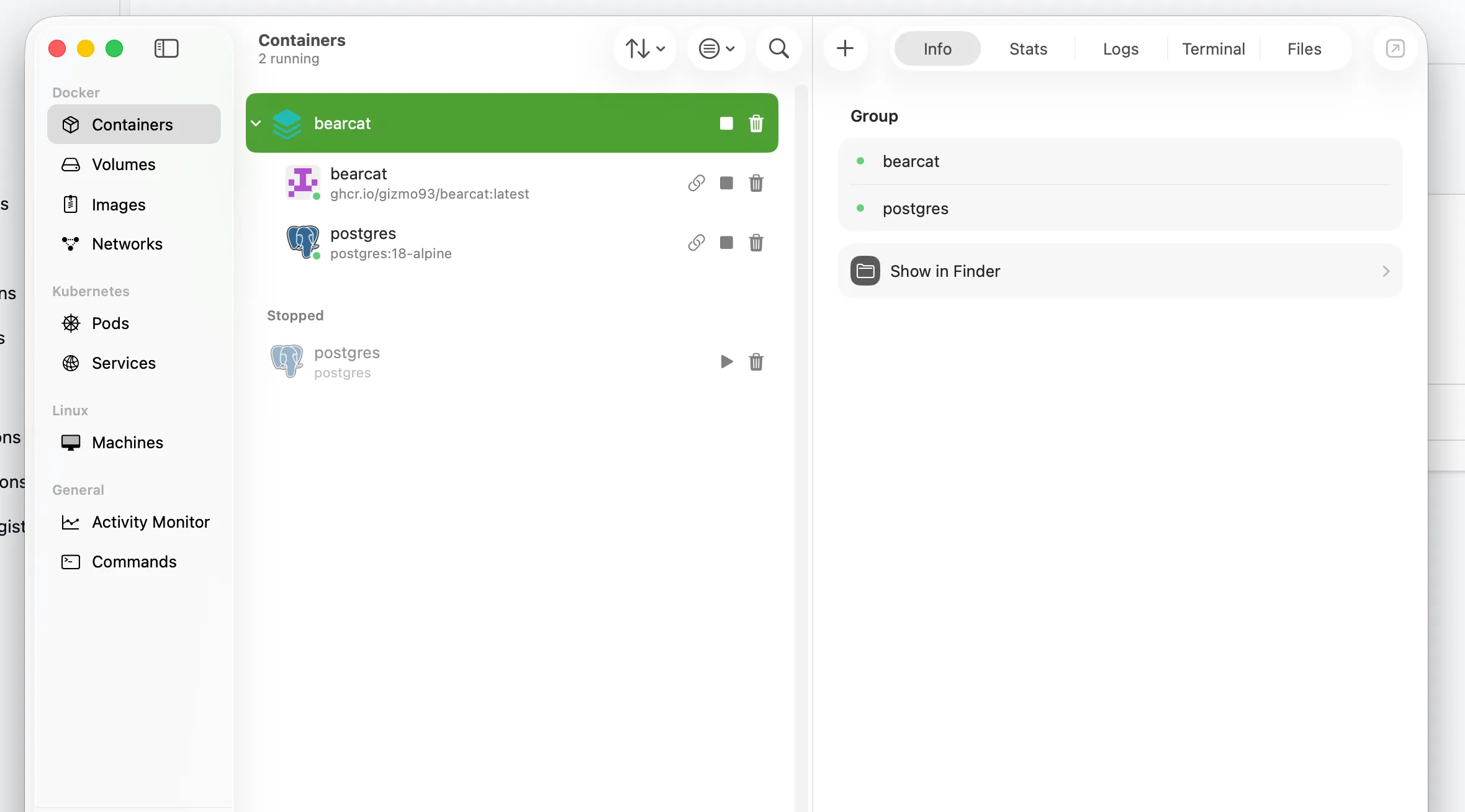
Task: Click the Commands terminal icon
Action: pyautogui.click(x=71, y=562)
